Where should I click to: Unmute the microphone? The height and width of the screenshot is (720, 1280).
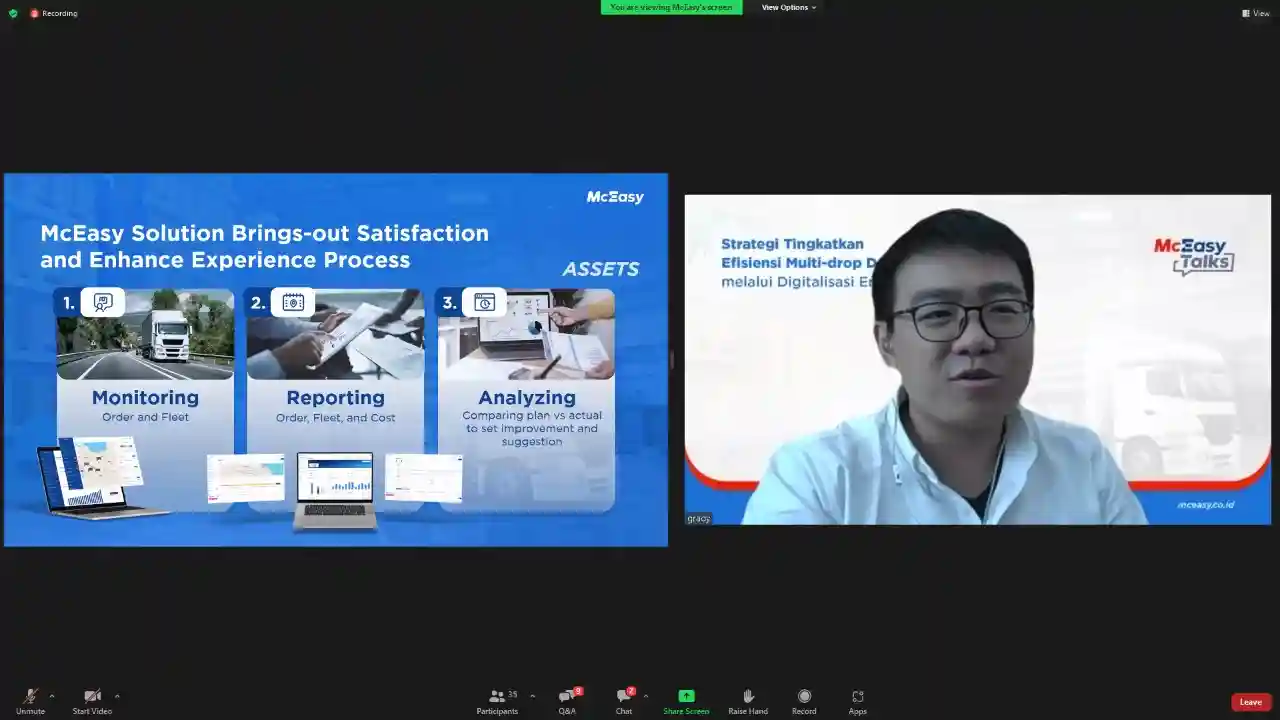[30, 701]
